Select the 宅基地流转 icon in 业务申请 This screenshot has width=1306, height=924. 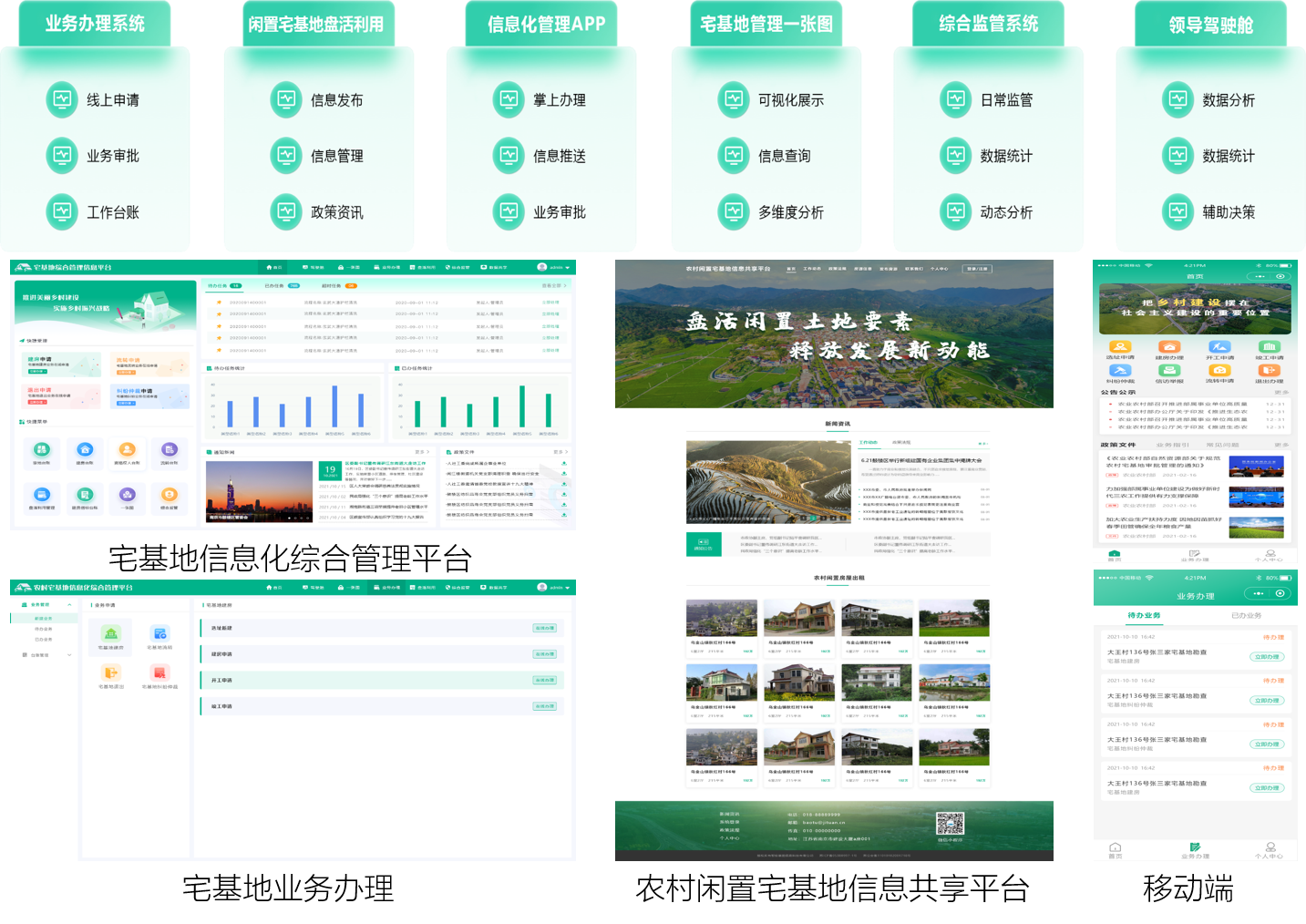coord(159,634)
